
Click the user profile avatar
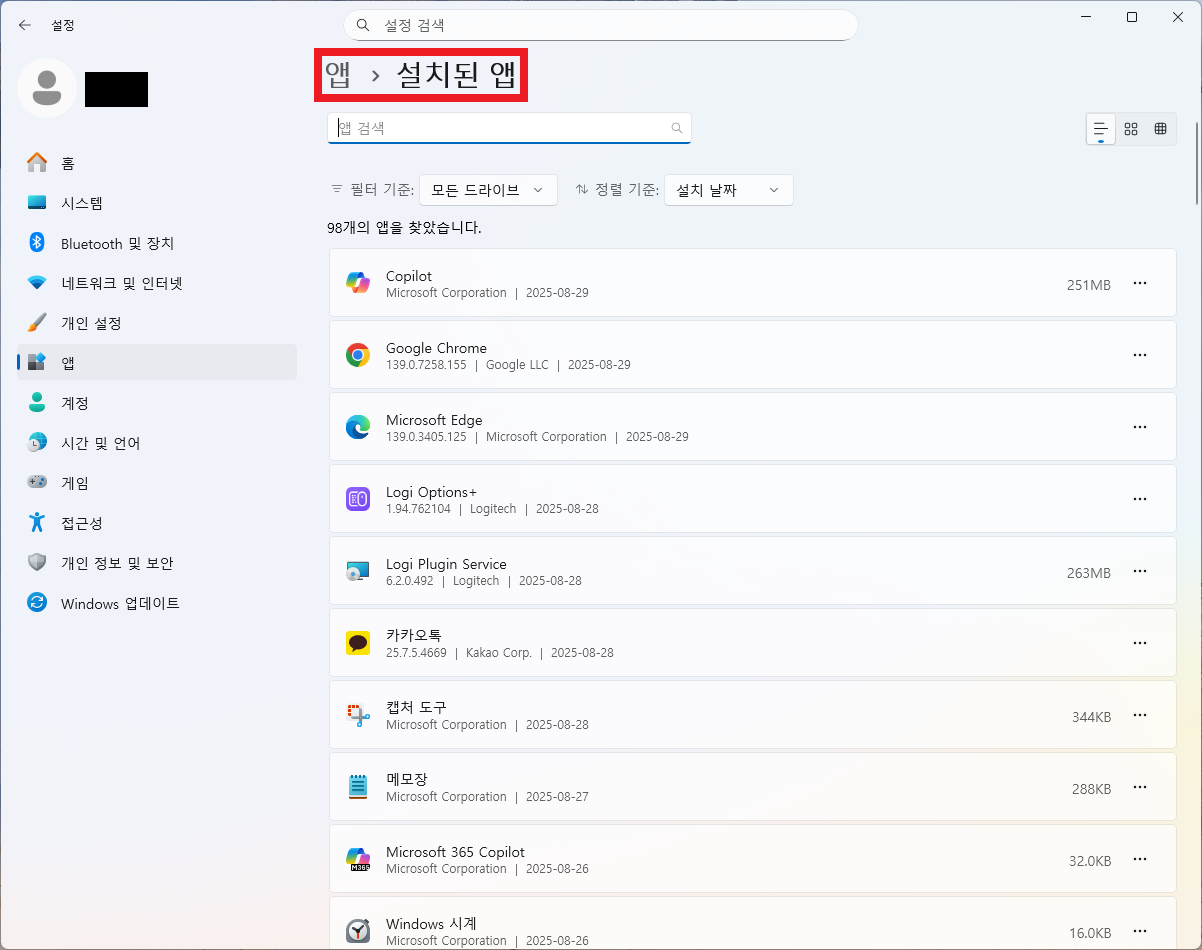(46, 88)
